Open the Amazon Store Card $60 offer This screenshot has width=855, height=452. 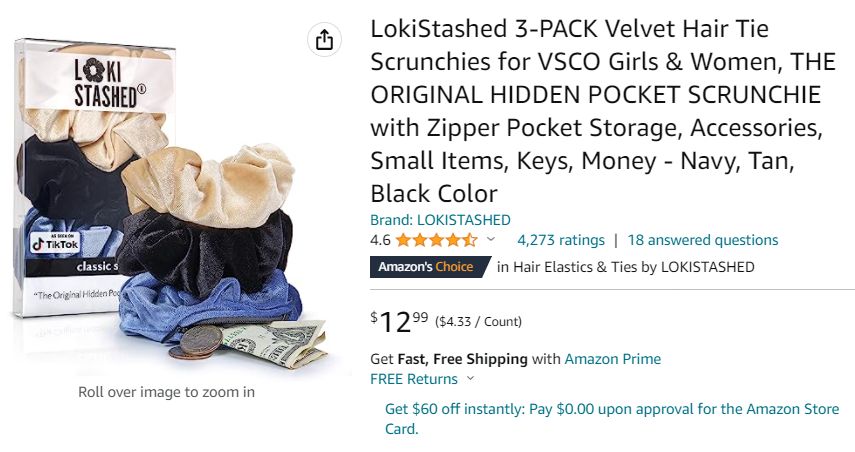click(x=612, y=419)
